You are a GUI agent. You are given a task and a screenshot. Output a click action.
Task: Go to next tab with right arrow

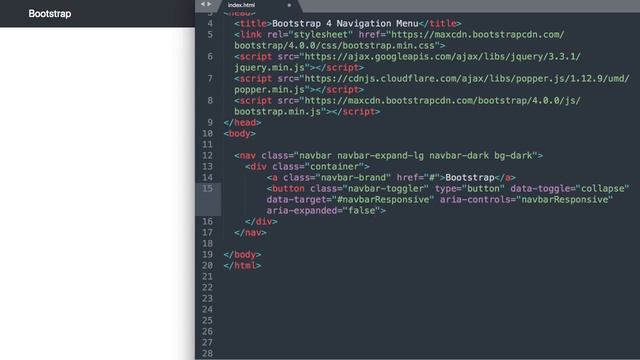(x=209, y=4)
